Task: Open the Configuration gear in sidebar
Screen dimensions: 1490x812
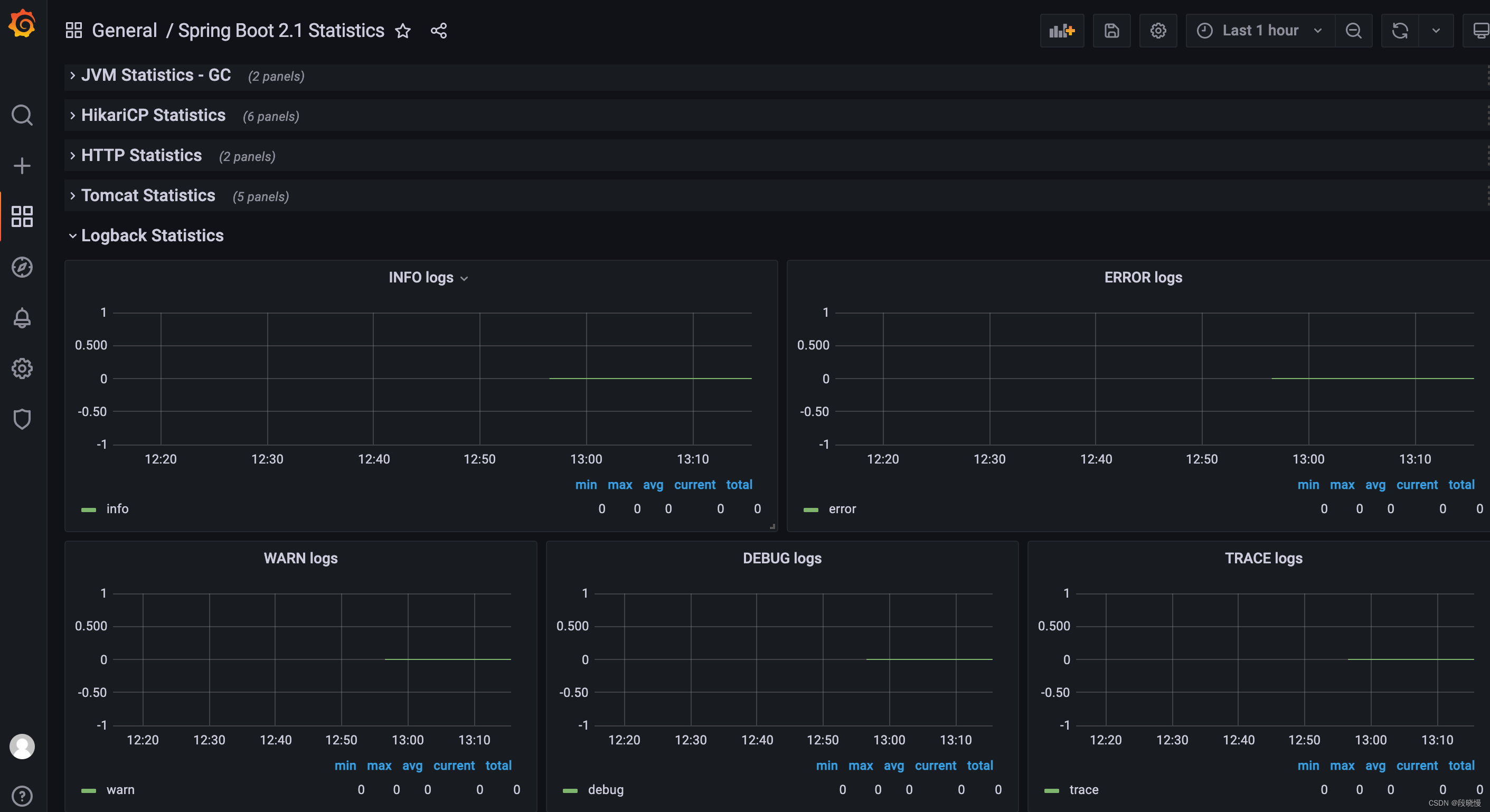Action: coord(22,369)
